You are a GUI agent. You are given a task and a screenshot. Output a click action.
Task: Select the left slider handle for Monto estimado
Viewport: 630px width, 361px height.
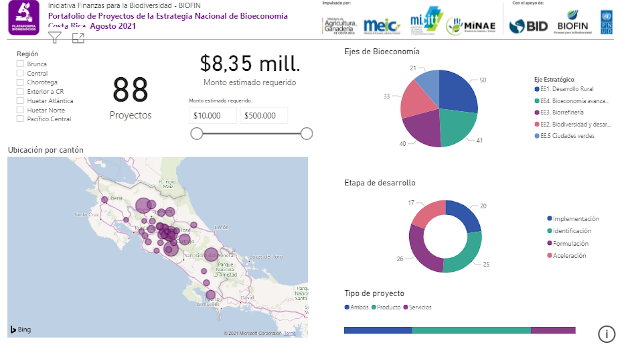coord(196,133)
